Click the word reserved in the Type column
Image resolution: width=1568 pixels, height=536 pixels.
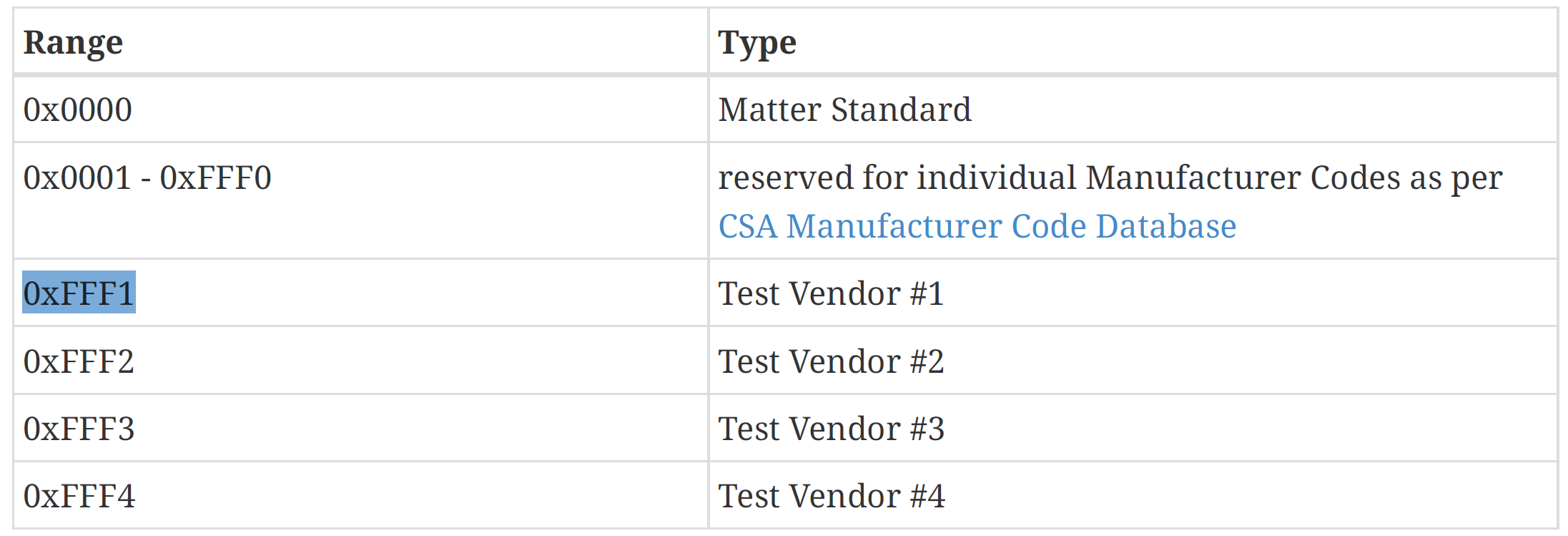tap(785, 178)
